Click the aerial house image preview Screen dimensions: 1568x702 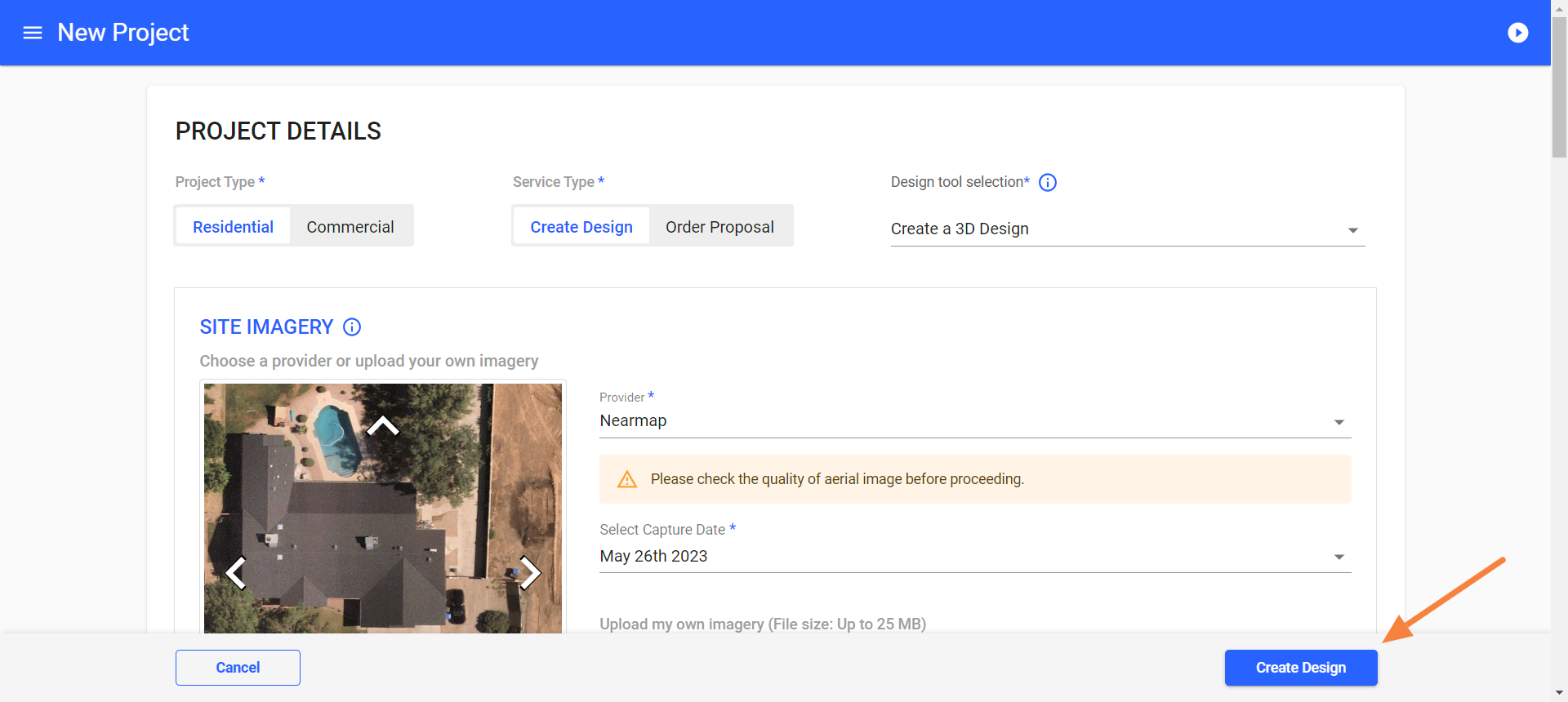pyautogui.click(x=382, y=506)
